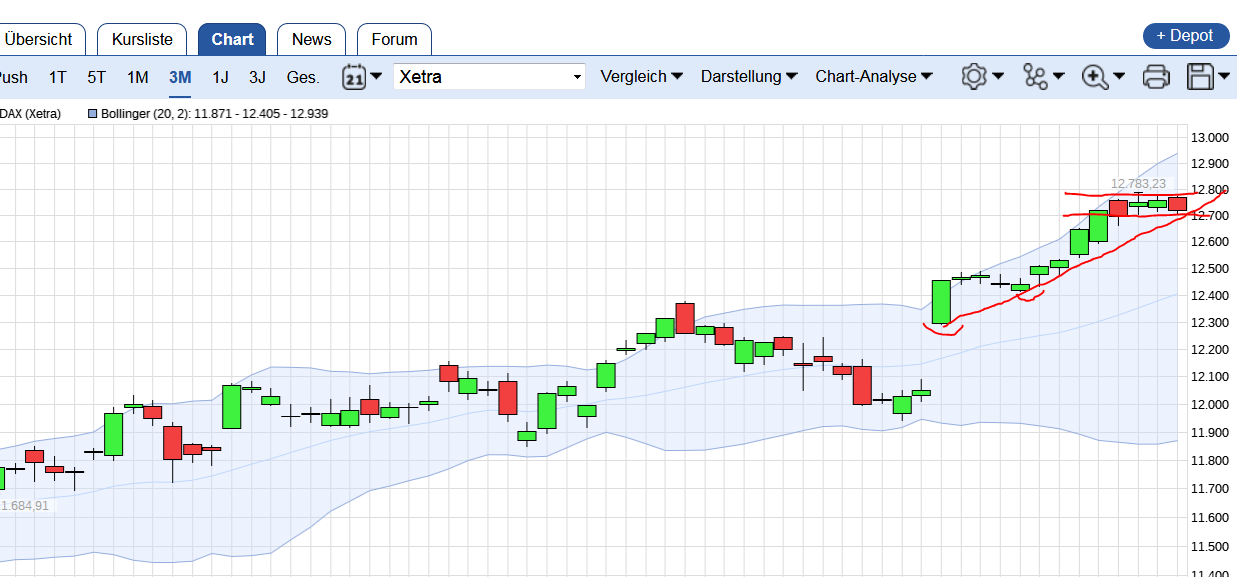This screenshot has width=1237, height=577.
Task: Open the Xetra exchange combo box
Action: coord(490,77)
